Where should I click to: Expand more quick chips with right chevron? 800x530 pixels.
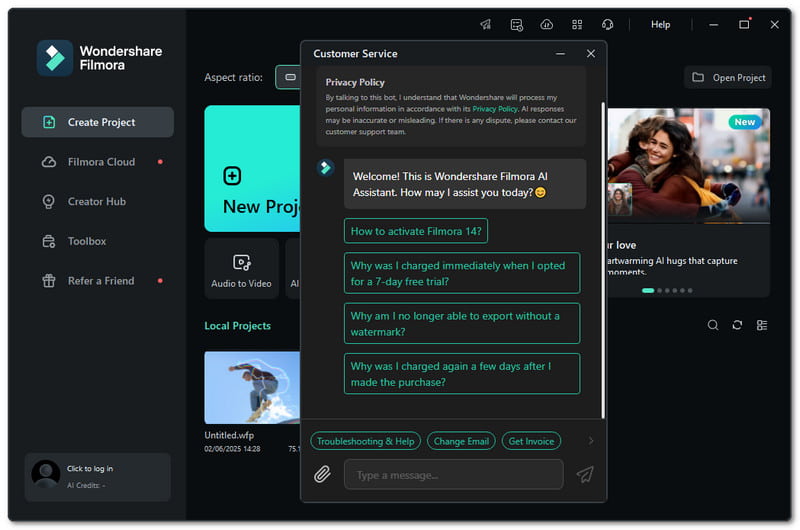591,441
